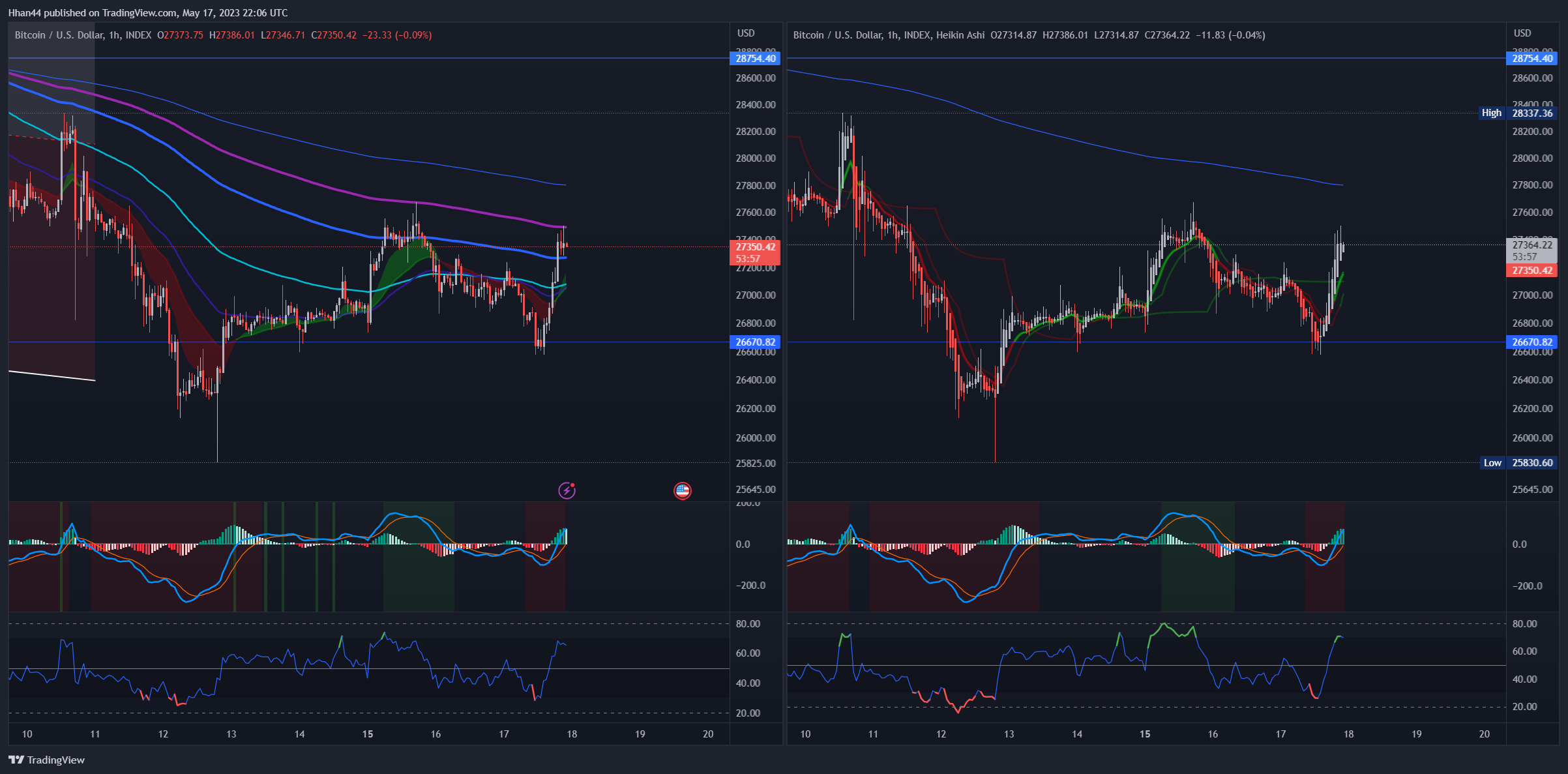Click right chart red price label 27350.42

(1531, 271)
